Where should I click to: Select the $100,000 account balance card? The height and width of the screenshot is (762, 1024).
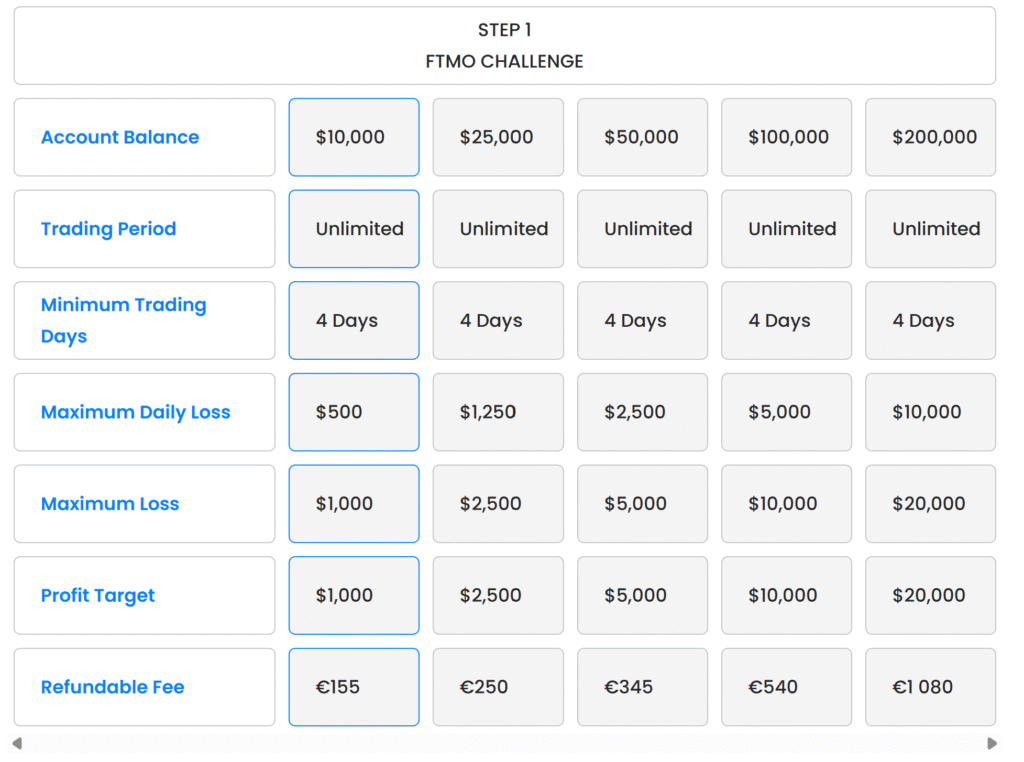tap(786, 137)
